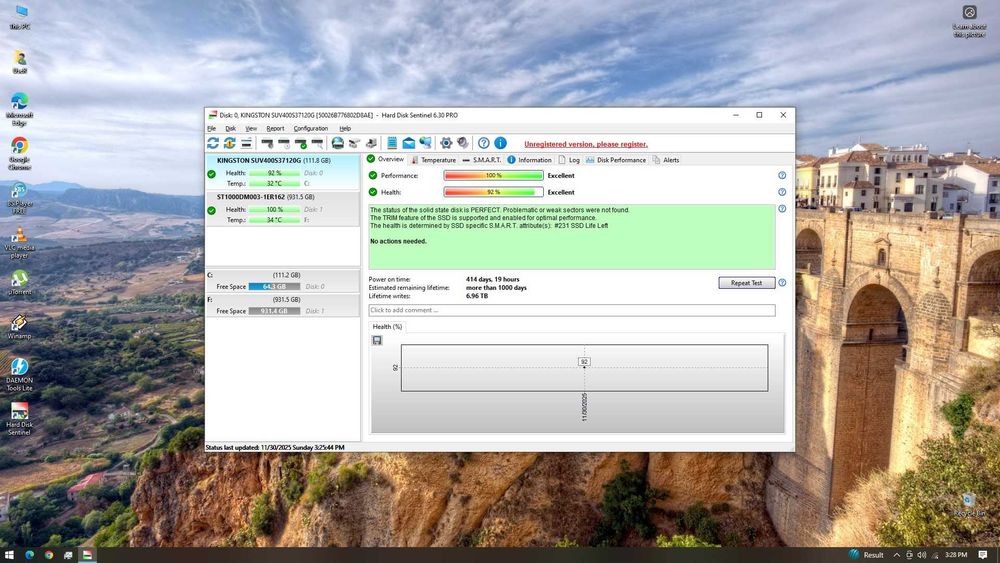Click the Performance 100 % gradient bar
The height and width of the screenshot is (563, 1000).
click(x=494, y=175)
